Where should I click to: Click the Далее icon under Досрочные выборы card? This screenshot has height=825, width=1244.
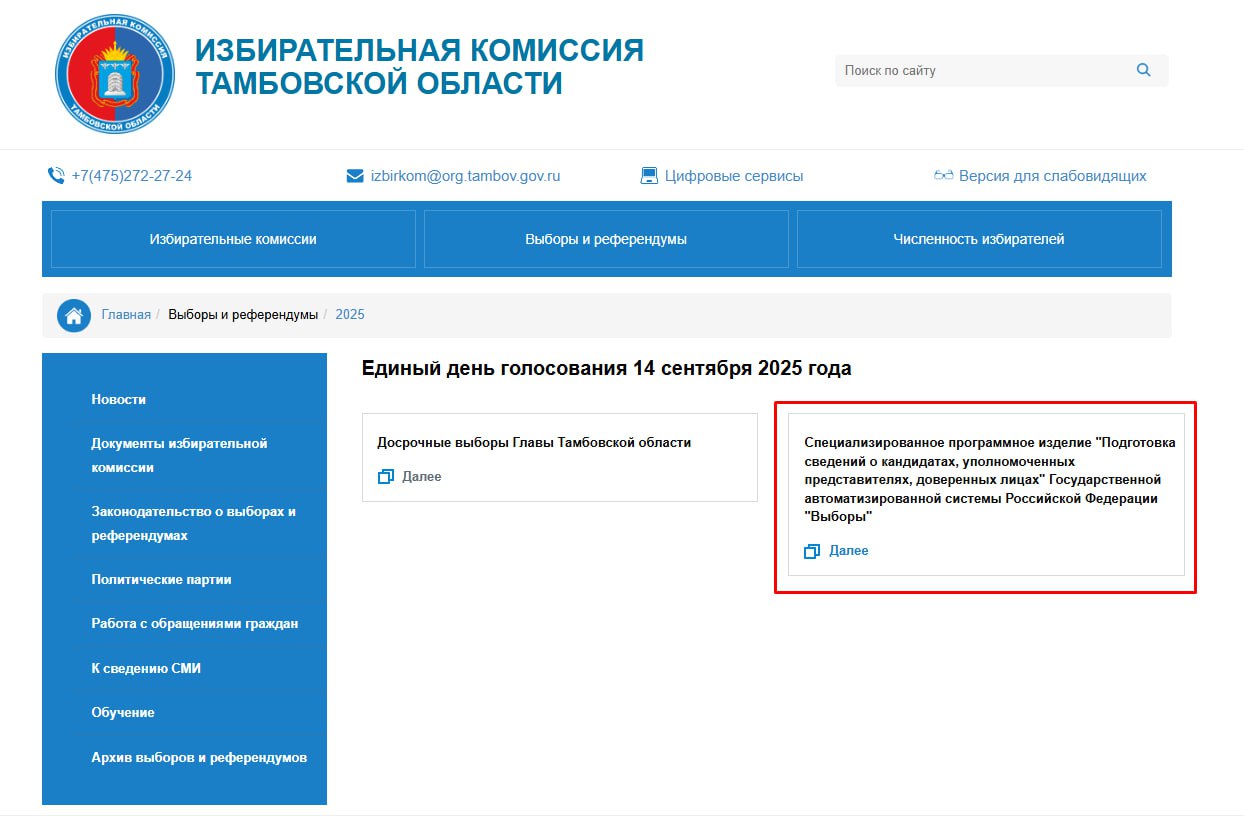click(x=386, y=477)
